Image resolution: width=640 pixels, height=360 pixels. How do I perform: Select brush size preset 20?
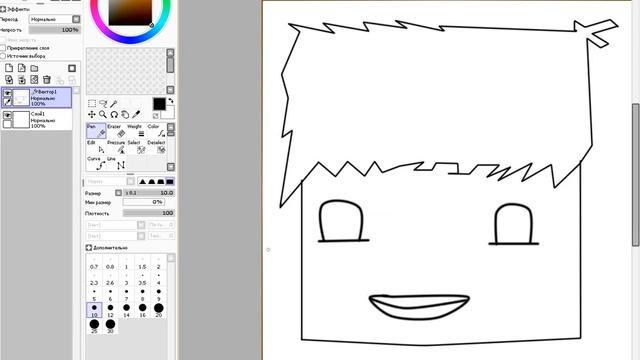tap(158, 311)
